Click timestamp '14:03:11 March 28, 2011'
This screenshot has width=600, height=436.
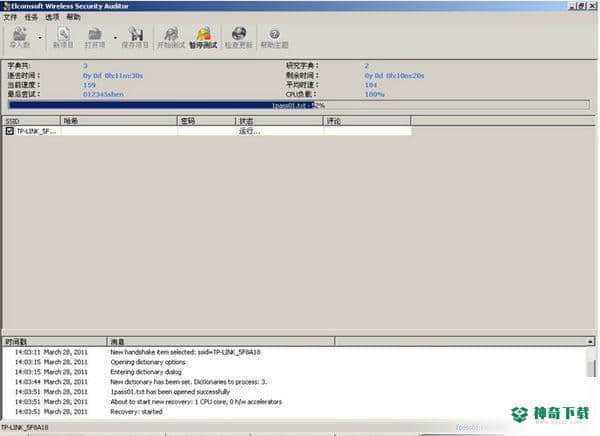(51, 352)
